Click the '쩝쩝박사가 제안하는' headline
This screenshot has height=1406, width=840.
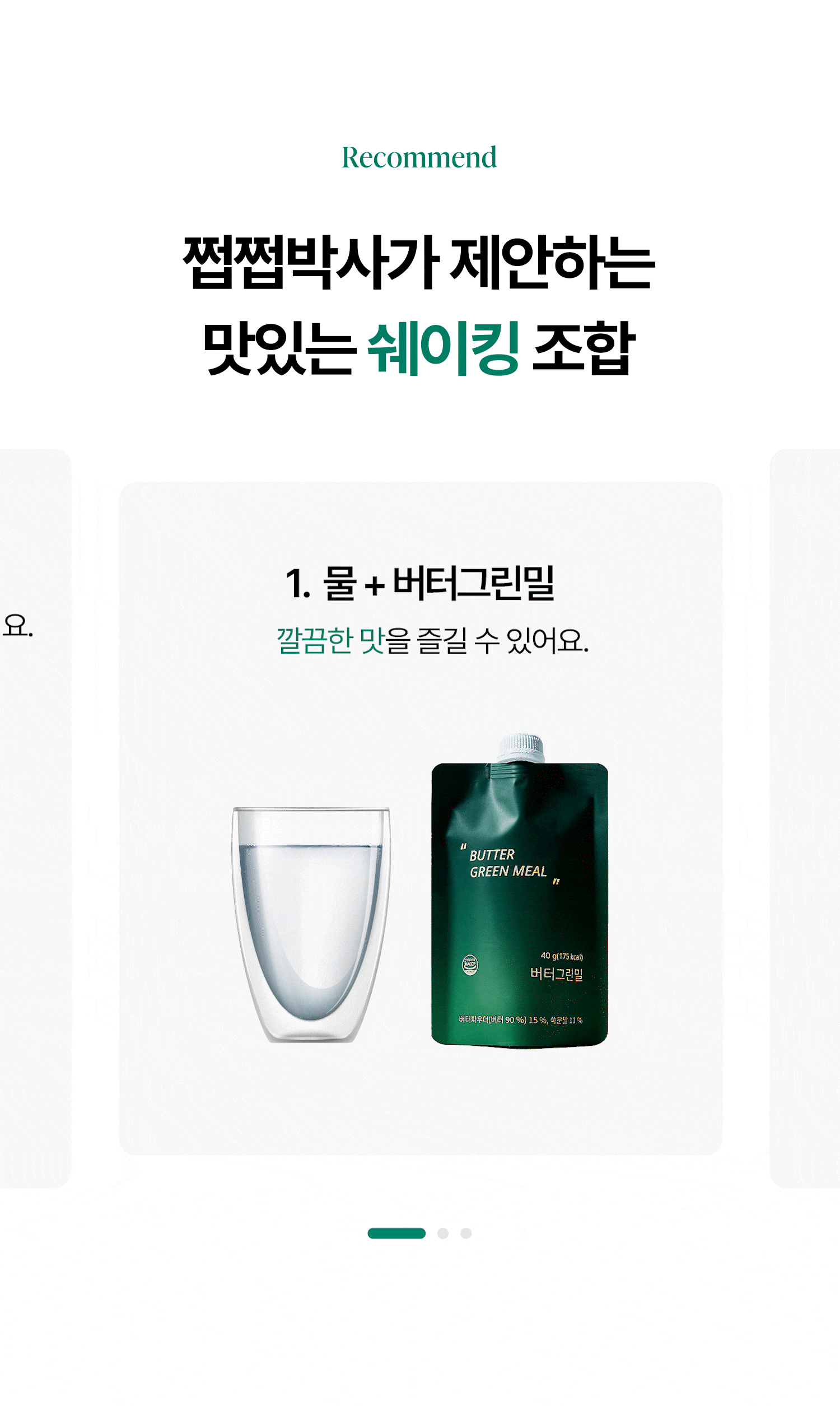[x=419, y=263]
